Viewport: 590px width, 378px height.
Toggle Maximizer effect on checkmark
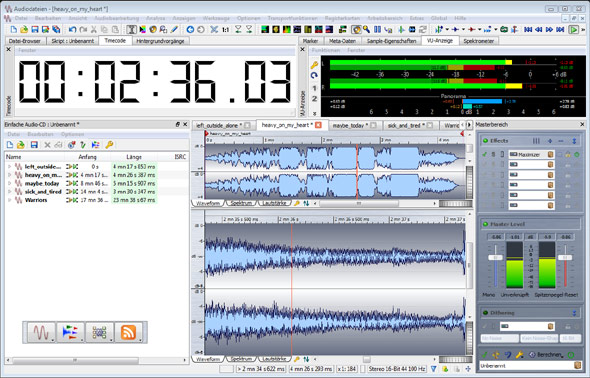[x=485, y=155]
